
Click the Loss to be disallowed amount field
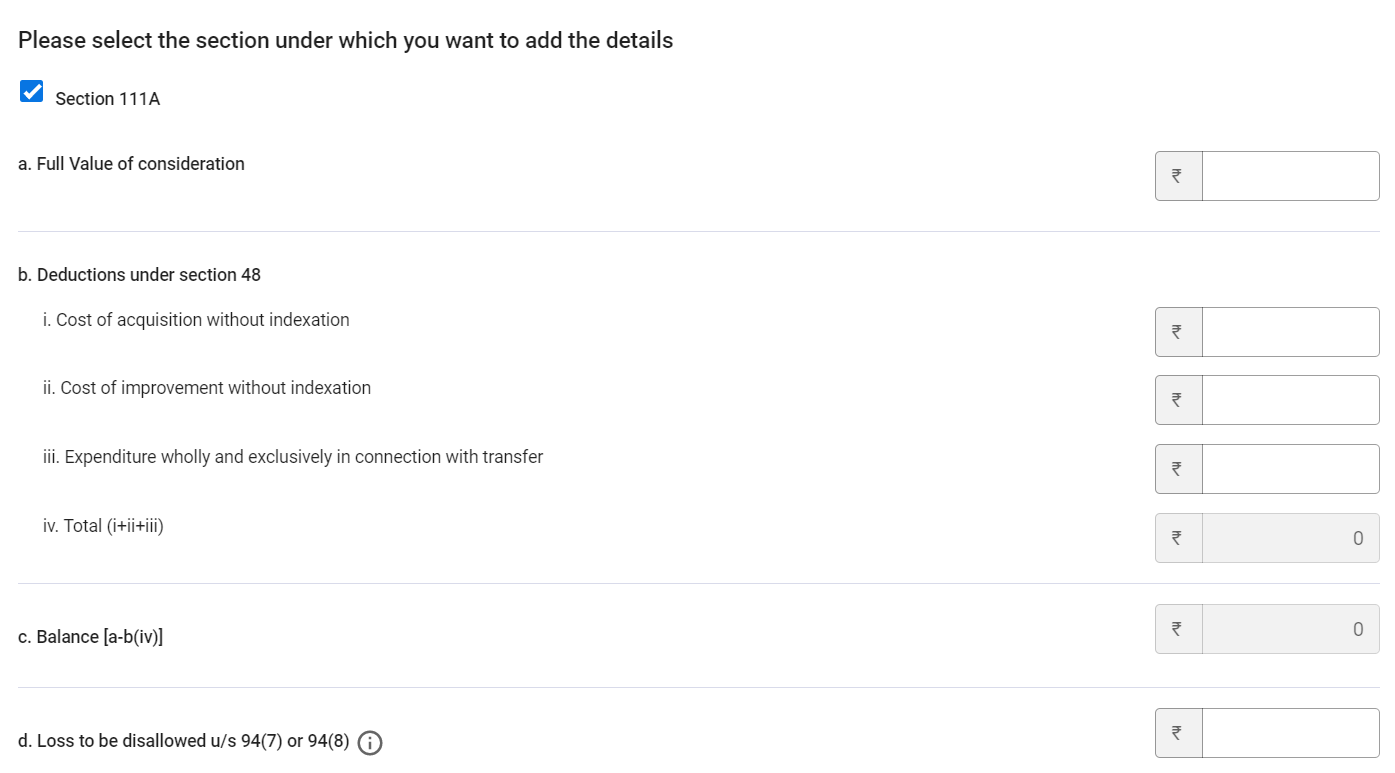coord(1290,733)
